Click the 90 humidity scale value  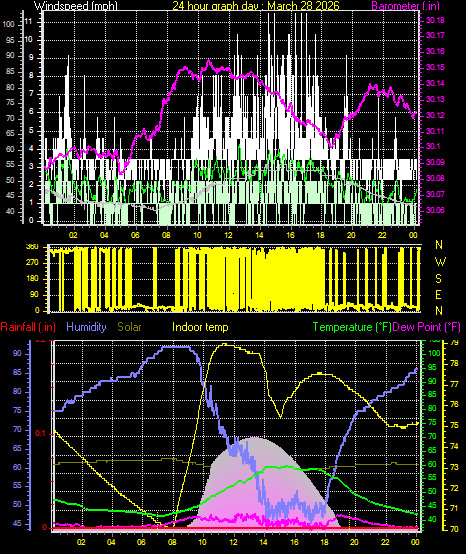pos(17,354)
